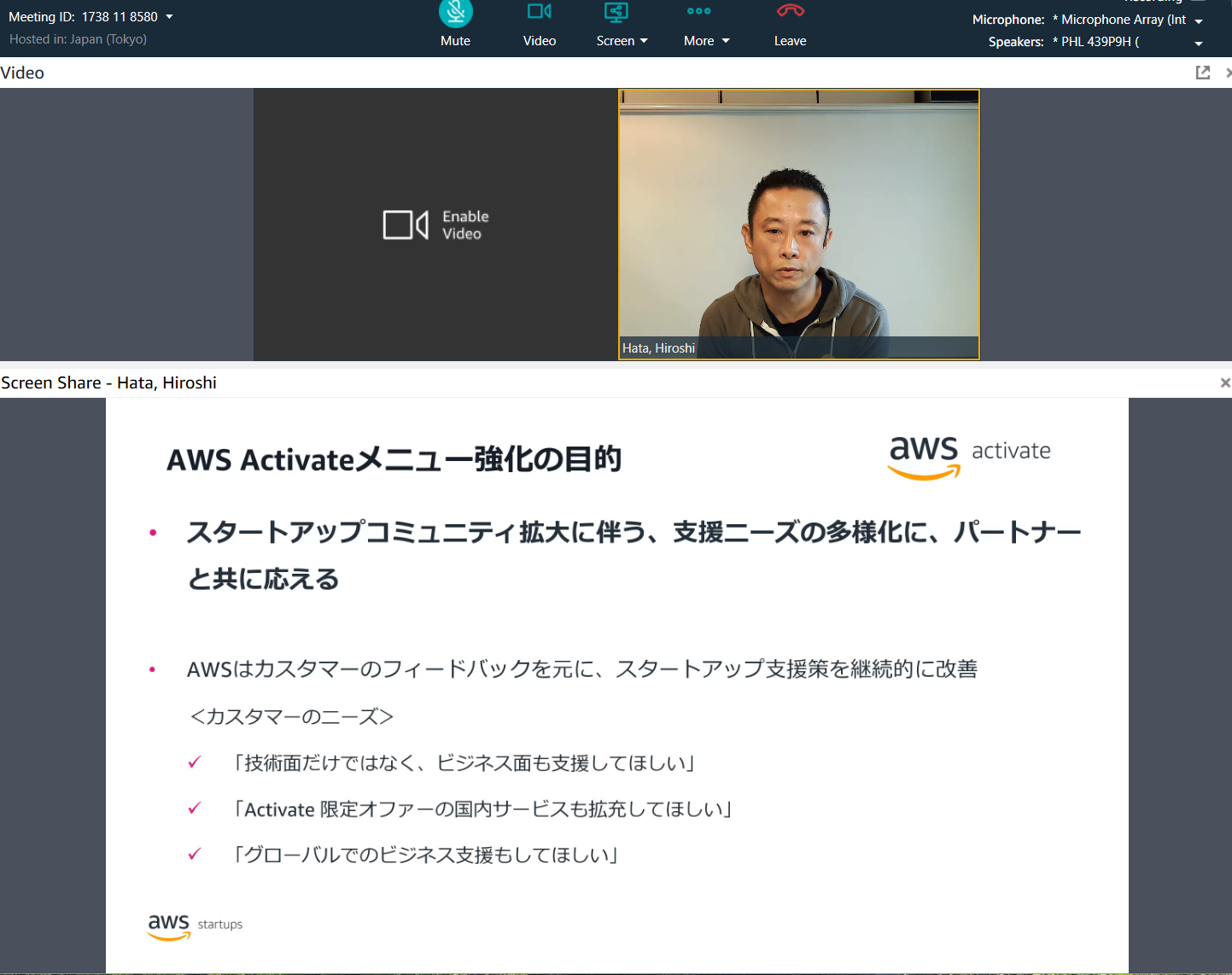Pop out the Video panel into a window

pyautogui.click(x=1203, y=73)
